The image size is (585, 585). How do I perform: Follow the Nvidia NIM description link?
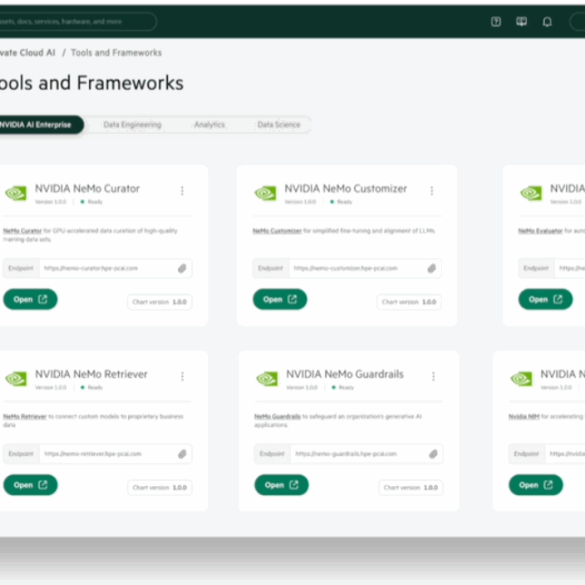click(524, 416)
